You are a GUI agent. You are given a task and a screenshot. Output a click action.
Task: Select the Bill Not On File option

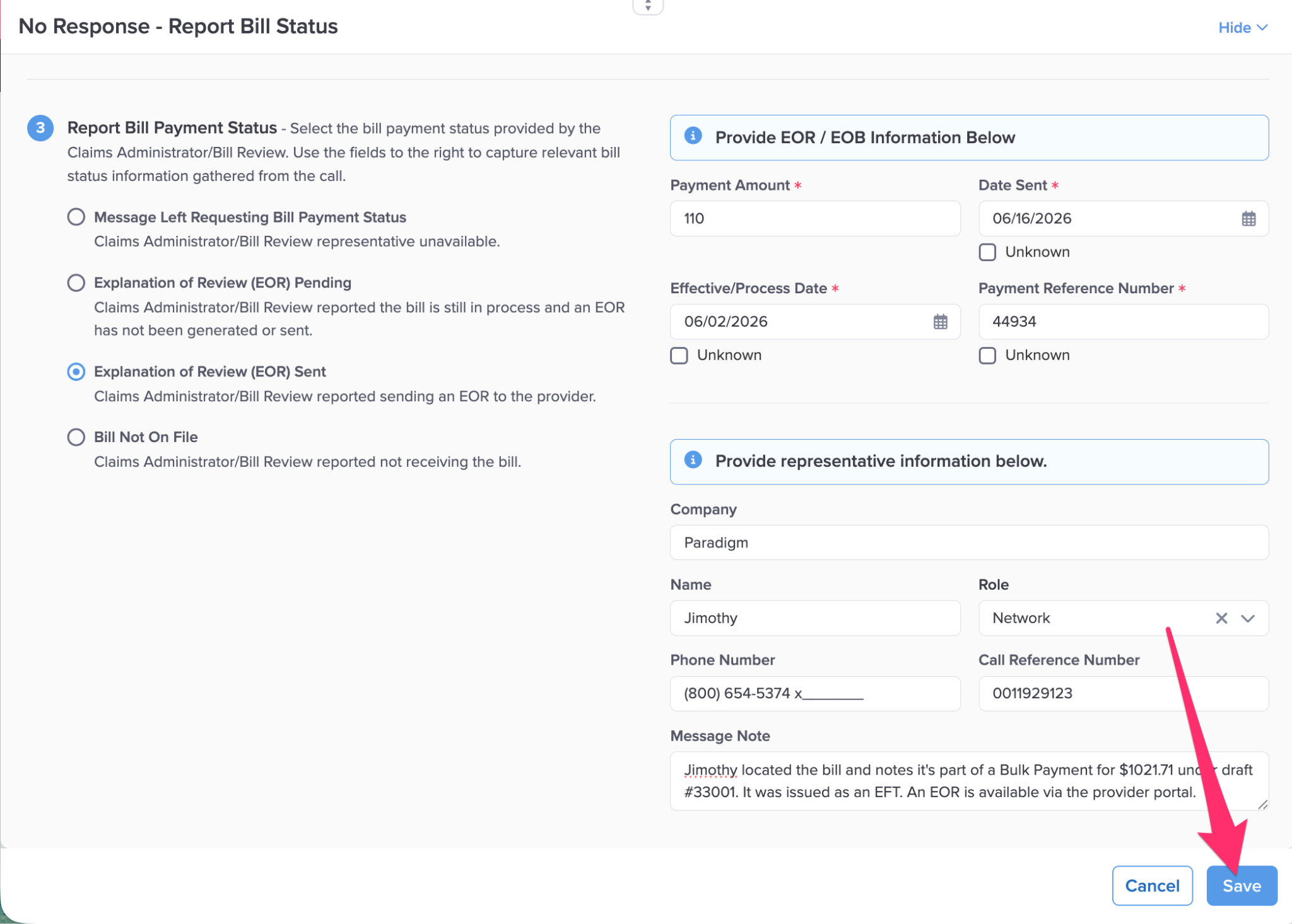point(76,437)
